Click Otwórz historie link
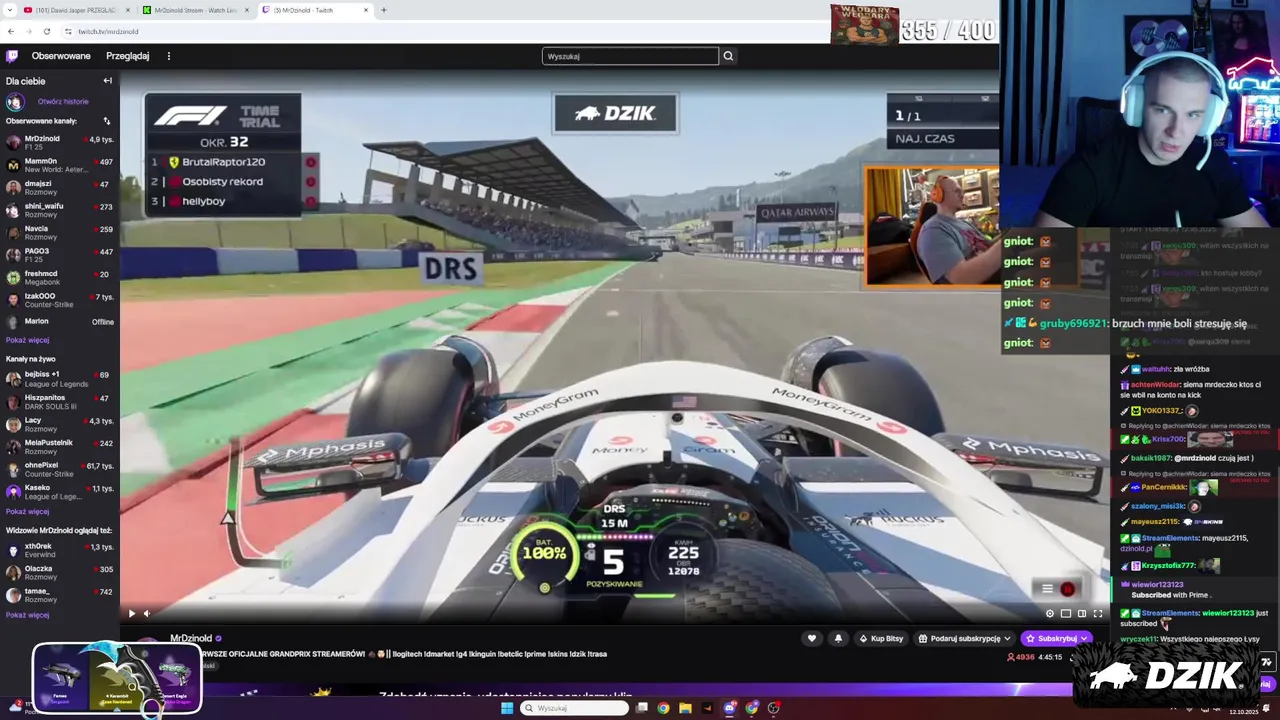The width and height of the screenshot is (1280, 720). (x=63, y=101)
